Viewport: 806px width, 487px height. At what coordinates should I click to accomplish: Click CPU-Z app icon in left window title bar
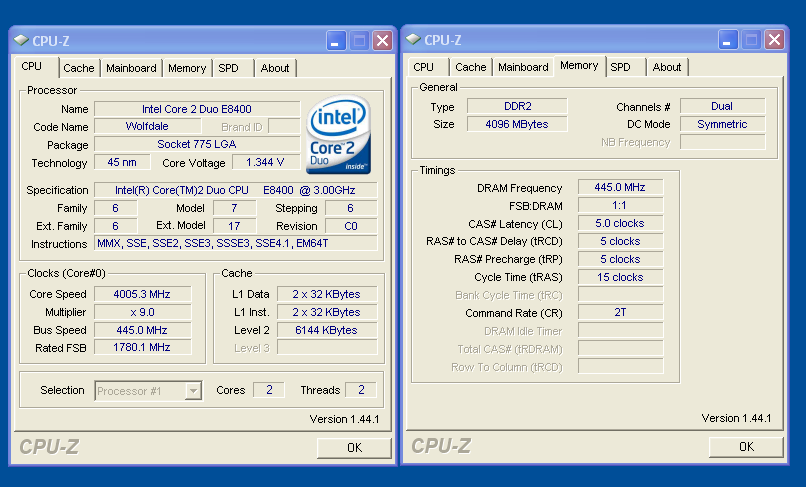21,40
